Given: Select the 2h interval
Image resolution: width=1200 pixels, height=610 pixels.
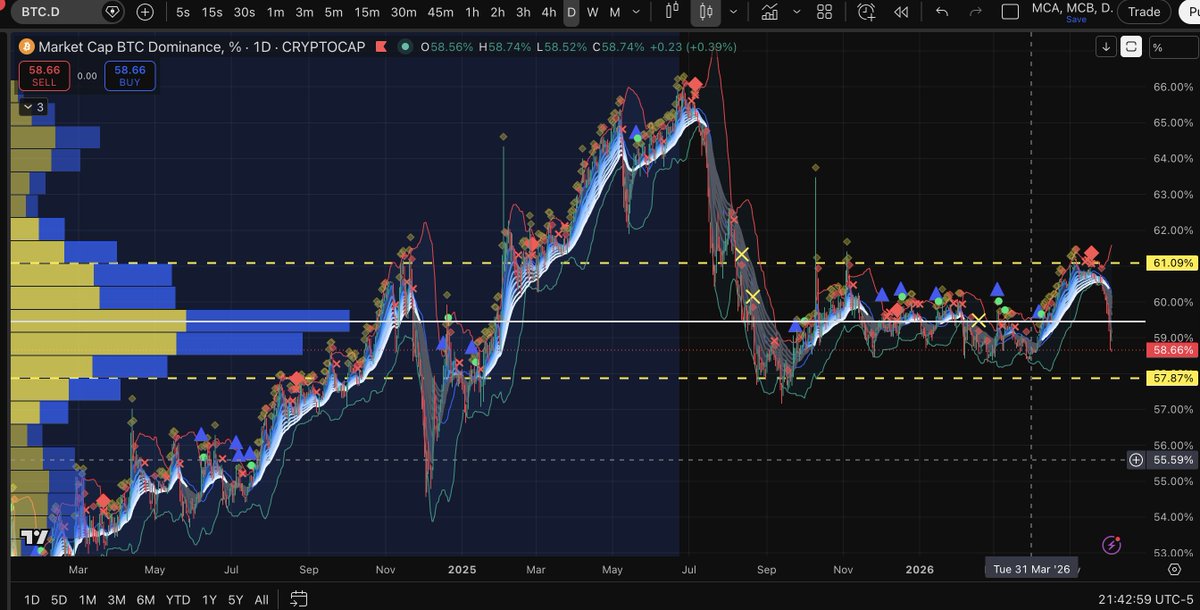Looking at the screenshot, I should pos(498,12).
